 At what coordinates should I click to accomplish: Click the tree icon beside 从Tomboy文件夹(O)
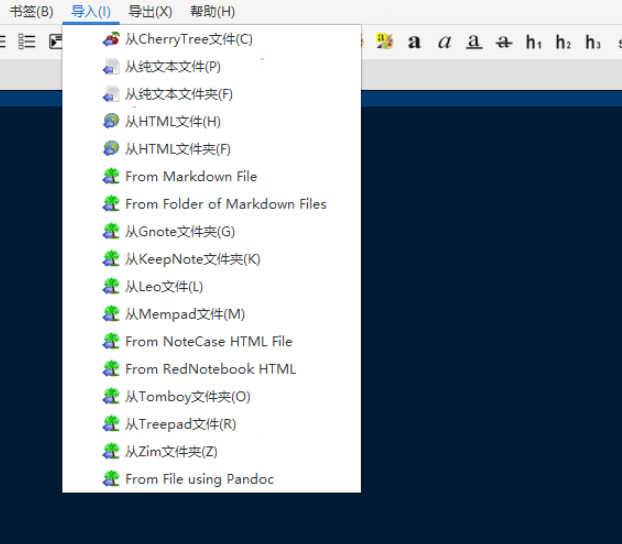(x=111, y=396)
